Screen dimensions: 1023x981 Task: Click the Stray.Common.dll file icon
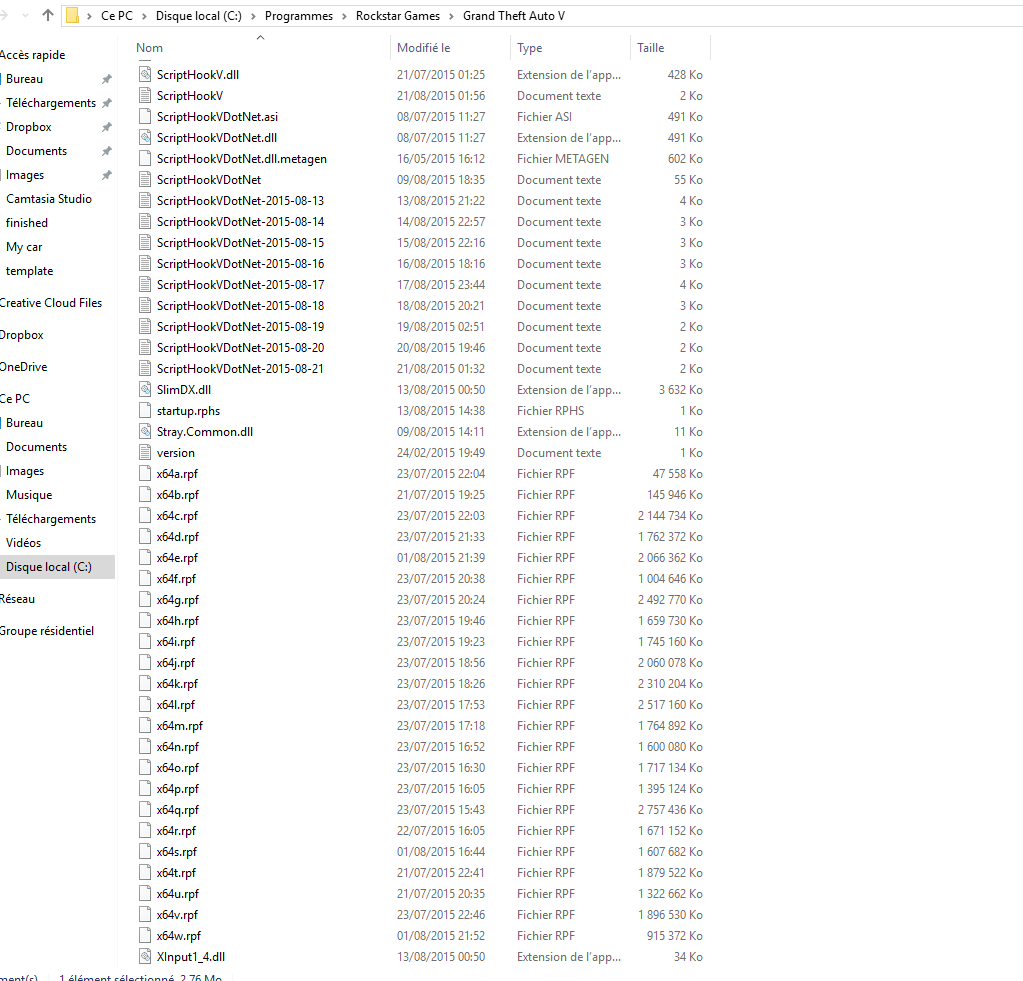coord(145,432)
